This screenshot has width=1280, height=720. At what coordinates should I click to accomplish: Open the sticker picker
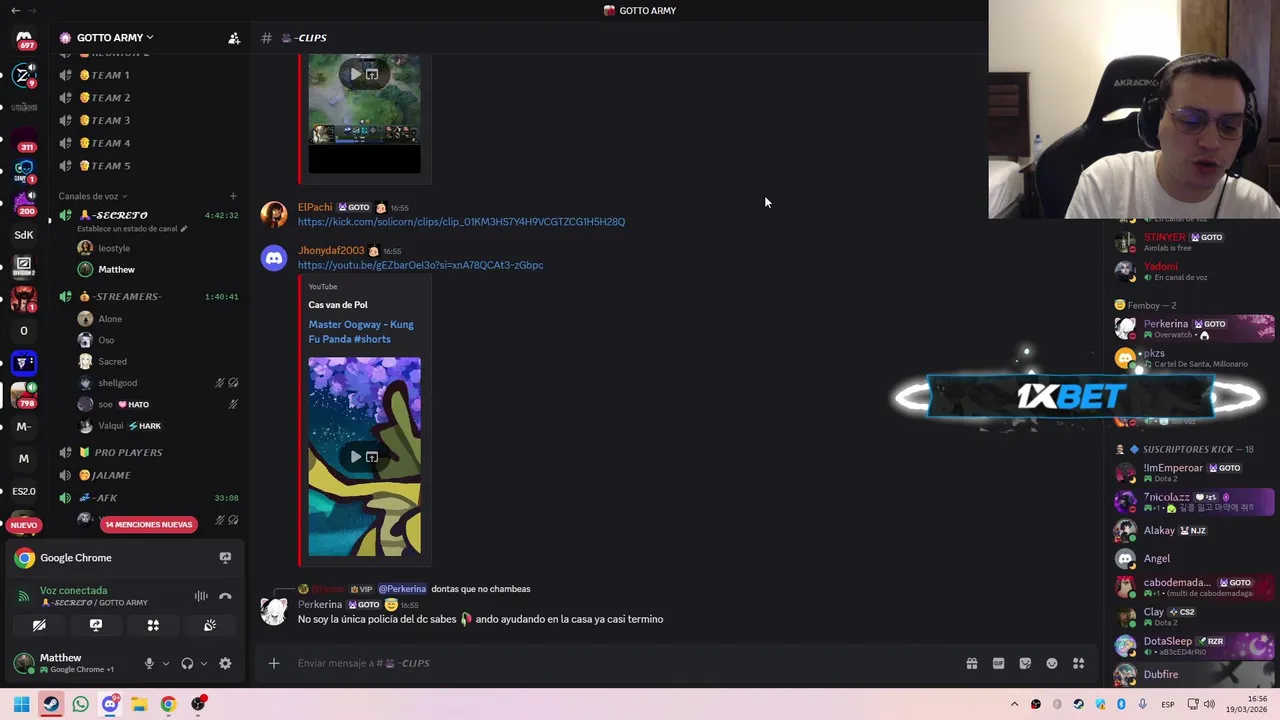(x=1025, y=663)
